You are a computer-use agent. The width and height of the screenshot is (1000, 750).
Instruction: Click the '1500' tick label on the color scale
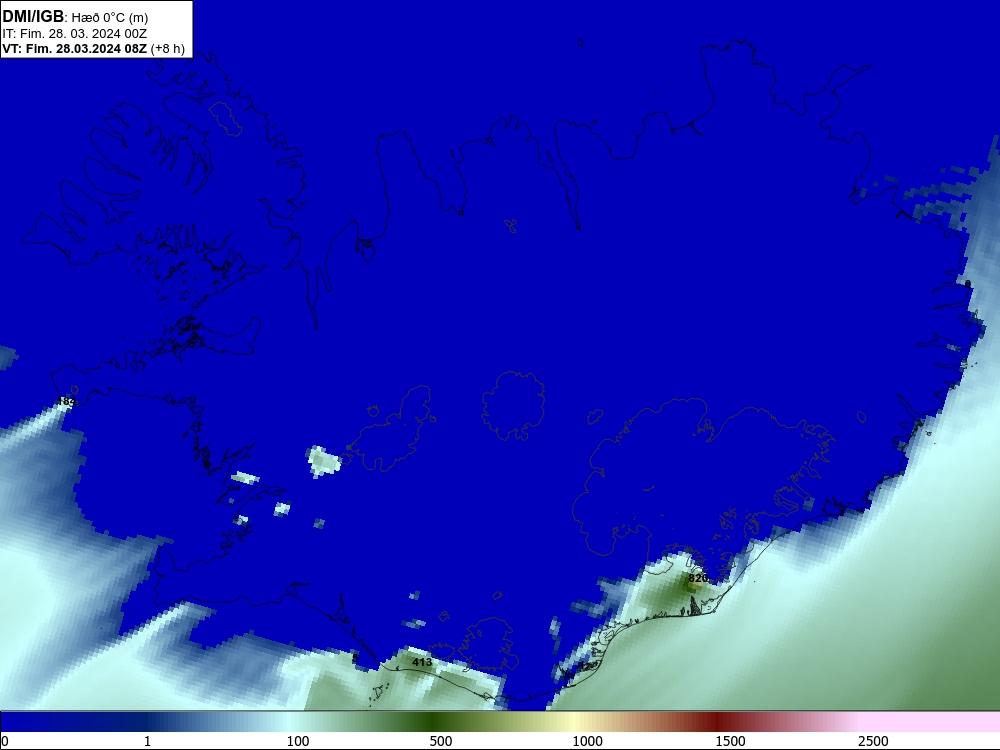(730, 741)
